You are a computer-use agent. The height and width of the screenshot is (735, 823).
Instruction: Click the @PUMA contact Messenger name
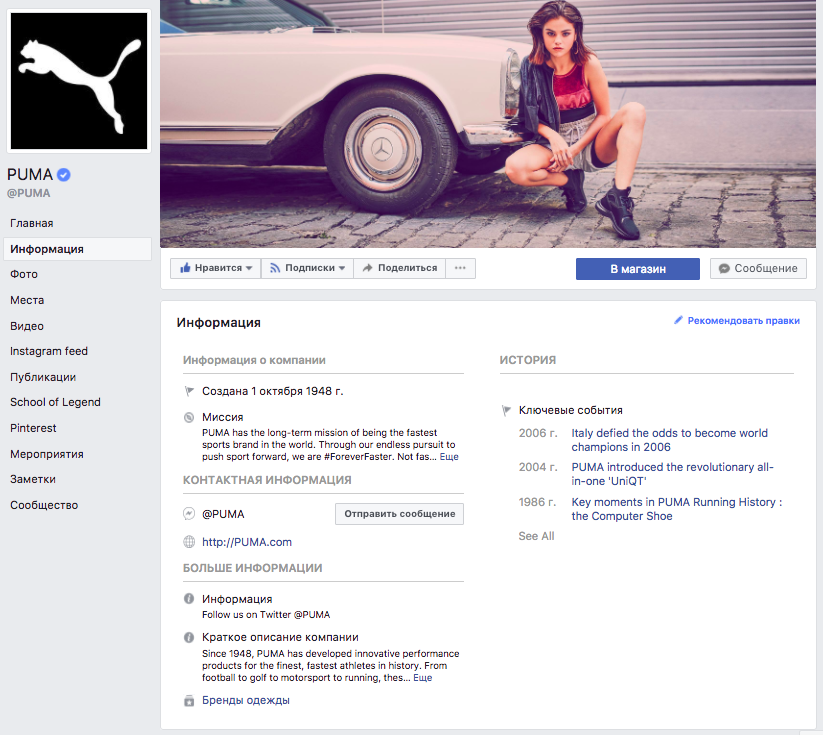[223, 514]
